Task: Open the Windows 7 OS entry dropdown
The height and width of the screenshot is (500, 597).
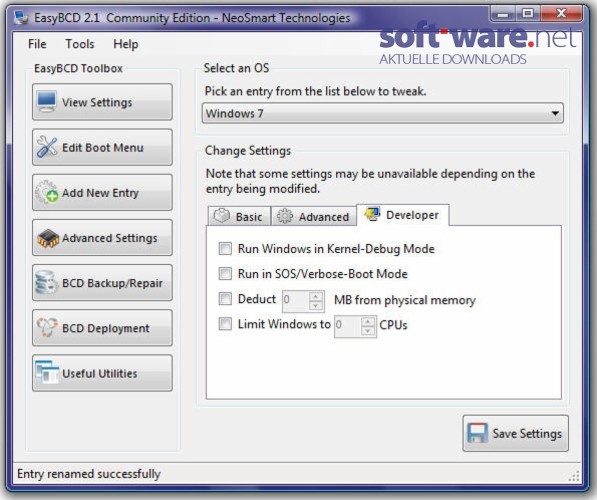Action: pos(383,113)
